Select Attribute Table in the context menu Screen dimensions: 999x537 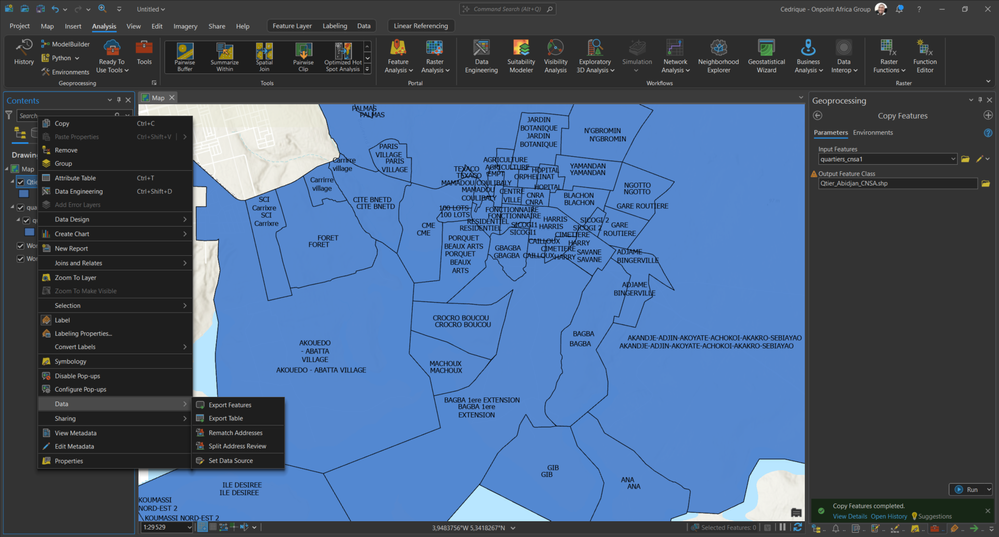point(75,177)
